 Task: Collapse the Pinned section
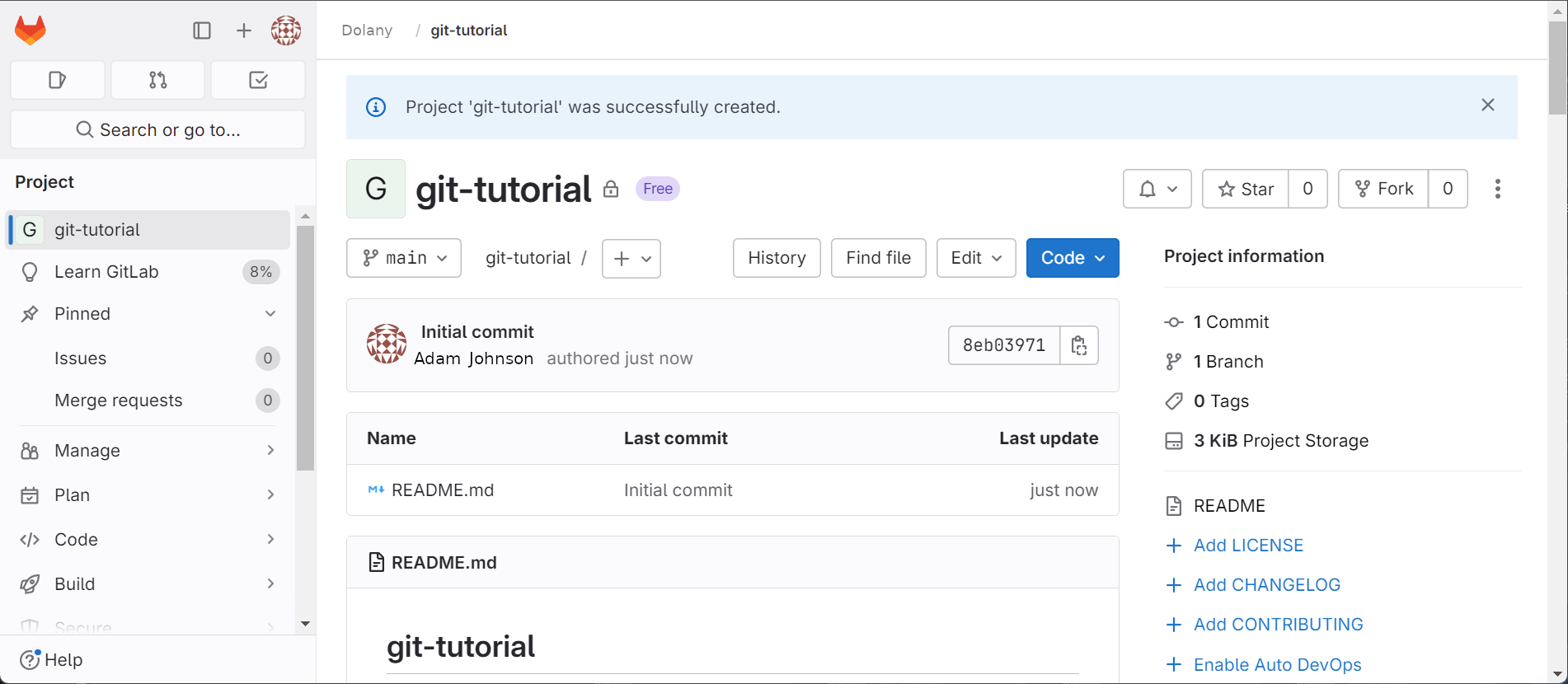coord(149,314)
